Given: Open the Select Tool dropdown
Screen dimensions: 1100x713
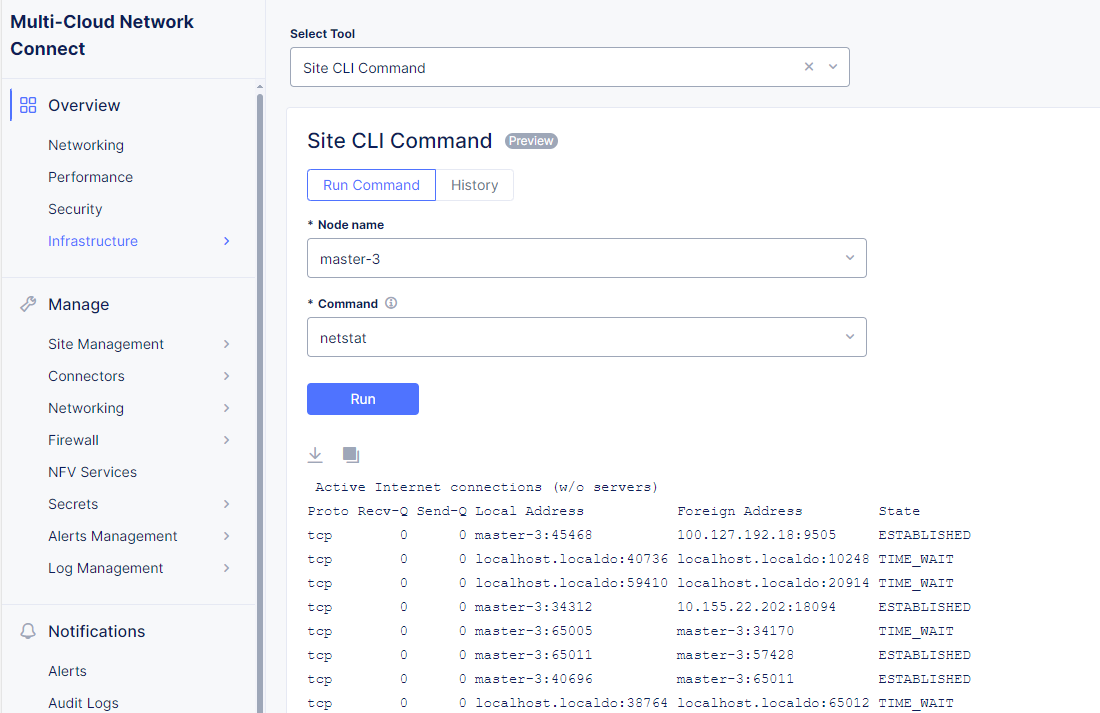Looking at the screenshot, I should [833, 67].
